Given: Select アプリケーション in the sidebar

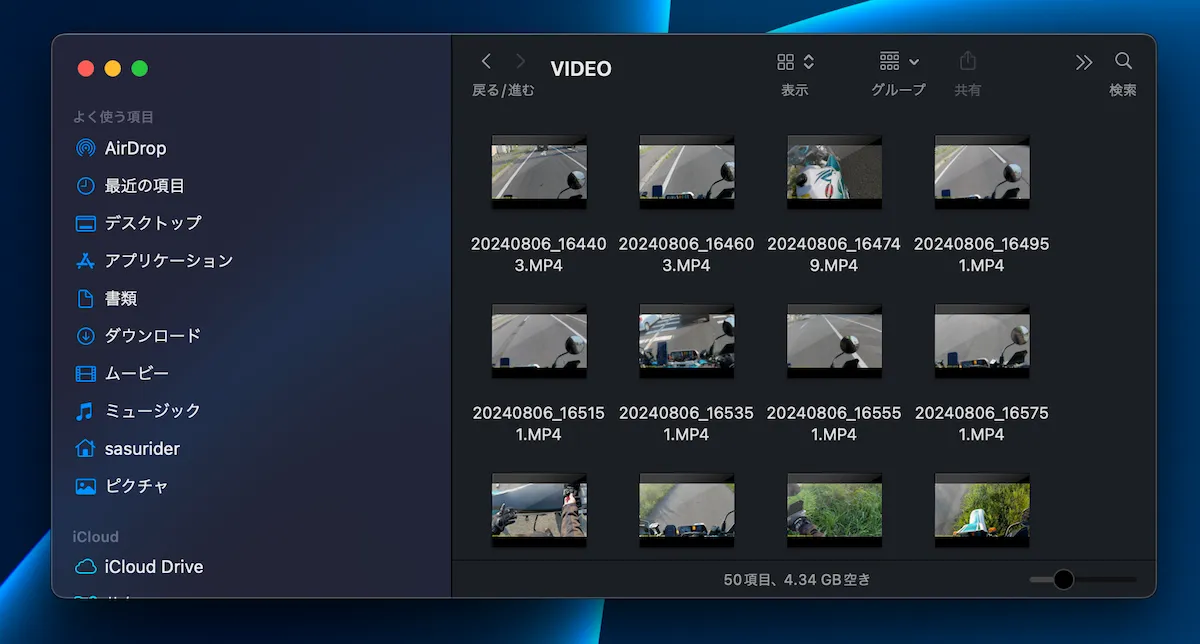Looking at the screenshot, I should click(169, 261).
